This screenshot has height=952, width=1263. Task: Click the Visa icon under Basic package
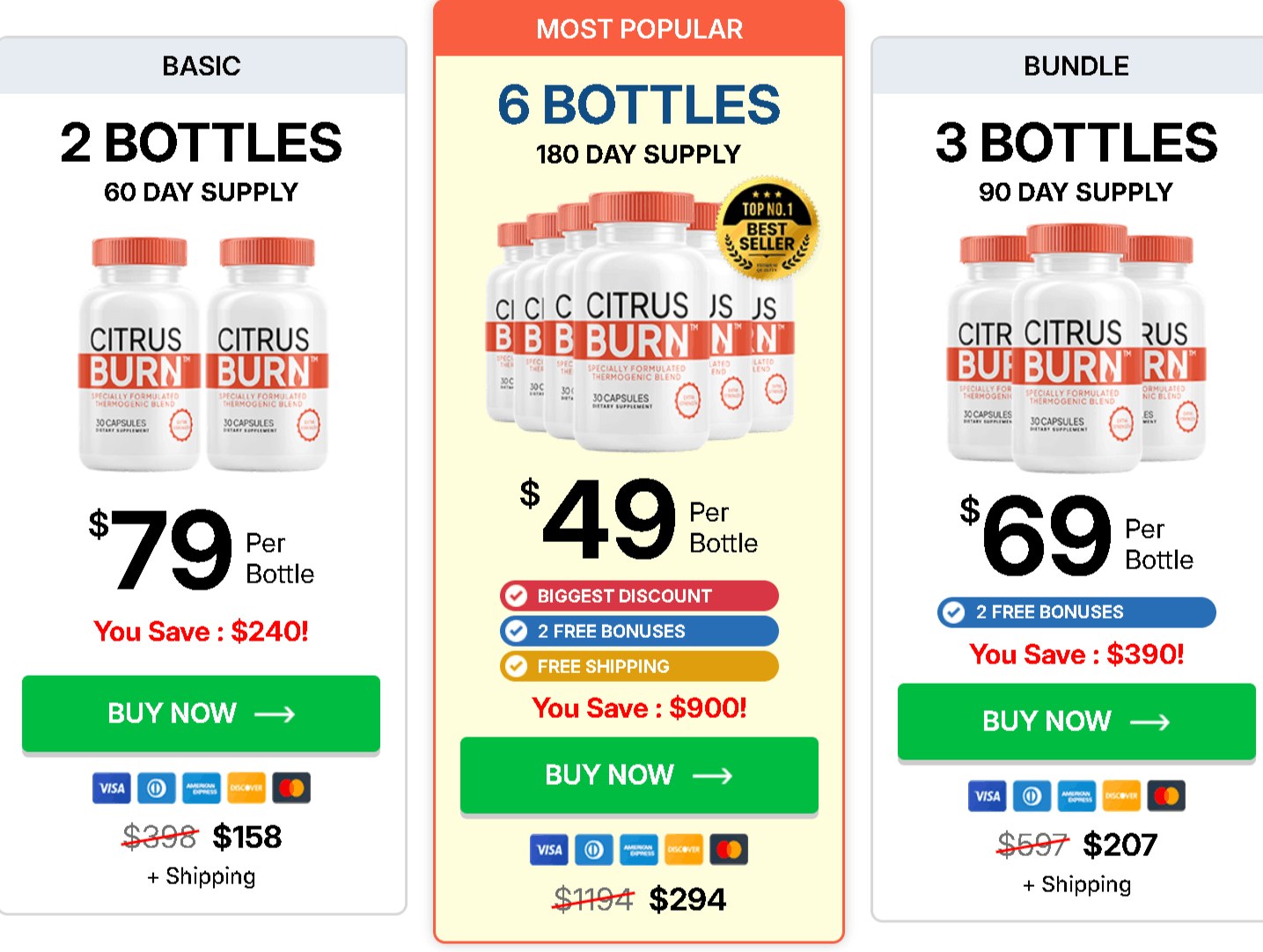[x=111, y=787]
